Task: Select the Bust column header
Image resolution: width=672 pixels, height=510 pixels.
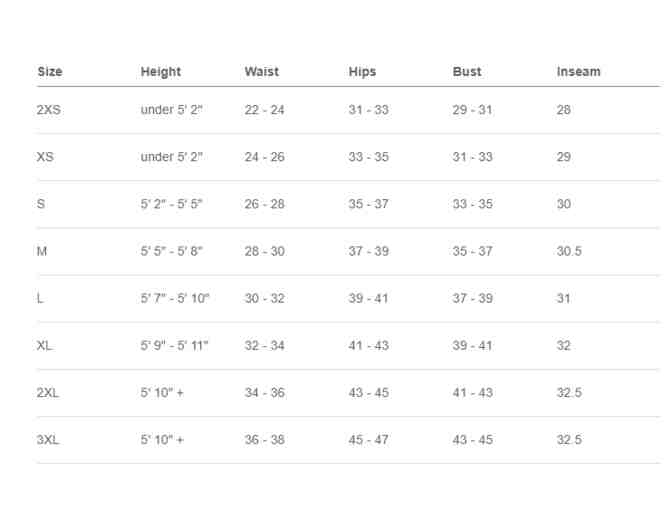Action: point(467,72)
